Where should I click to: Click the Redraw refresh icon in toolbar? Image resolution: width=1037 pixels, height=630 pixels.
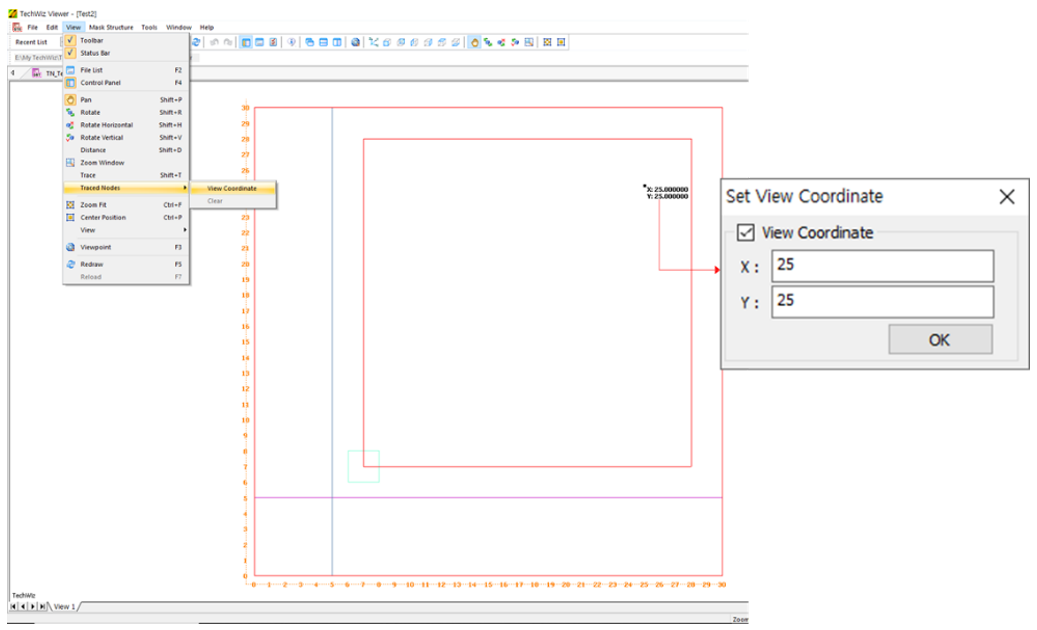click(197, 42)
